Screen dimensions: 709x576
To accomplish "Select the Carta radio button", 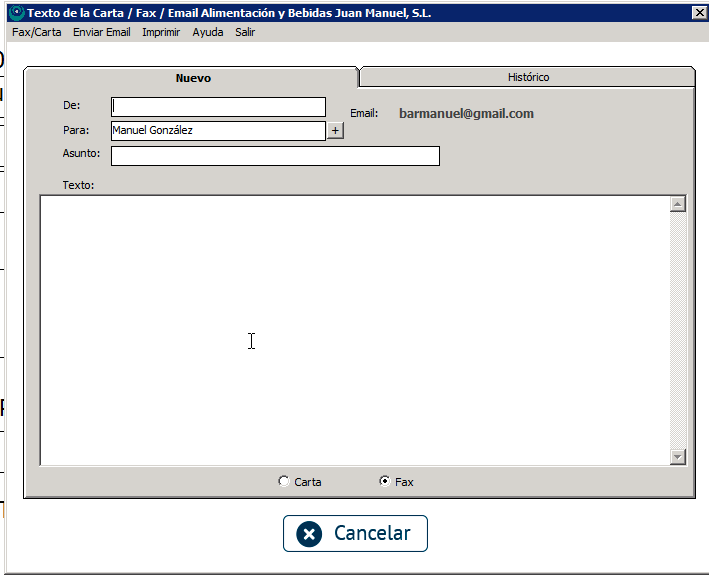I will (284, 482).
